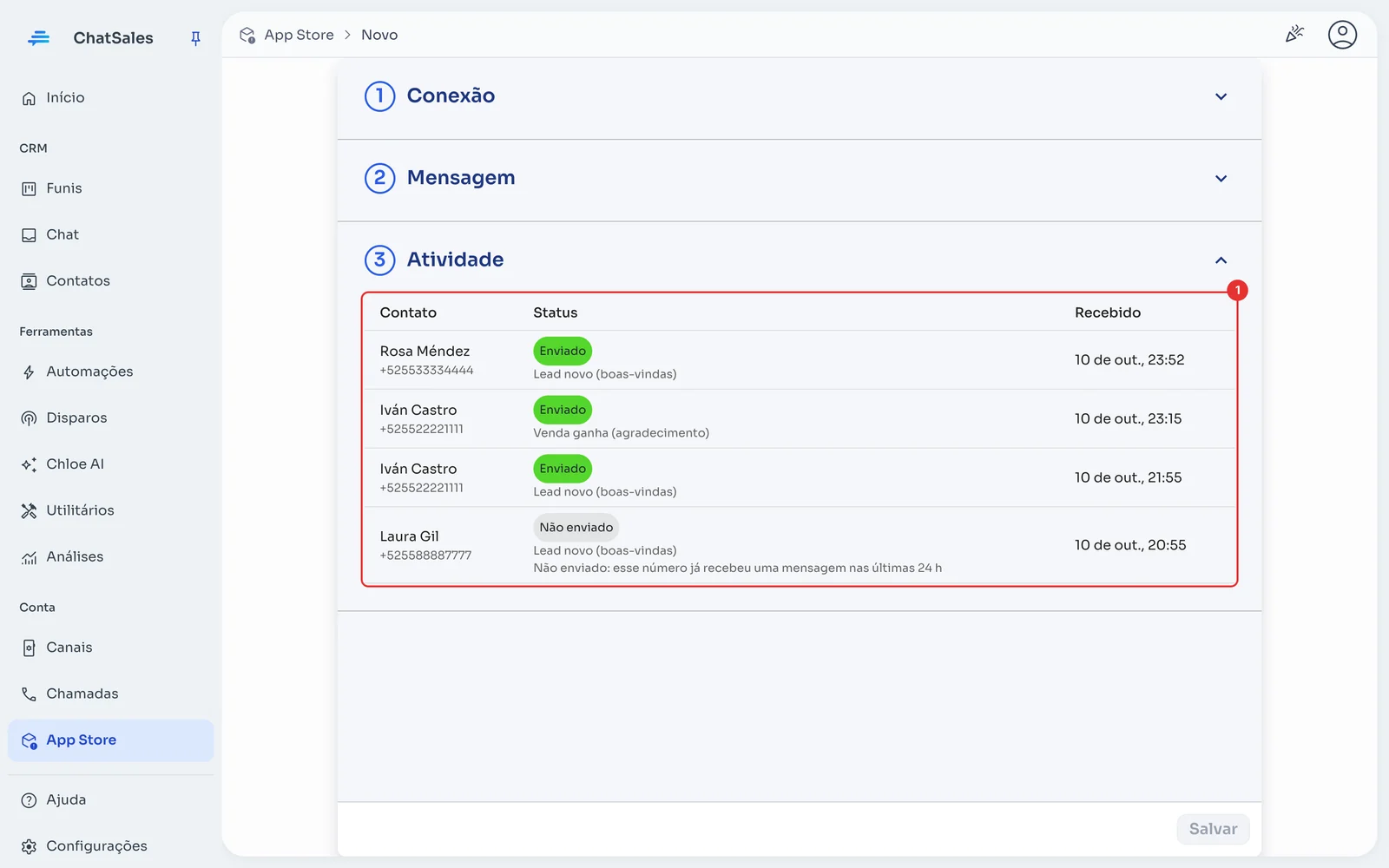
Task: Click the Utilitários tools icon
Action: (x=29, y=510)
